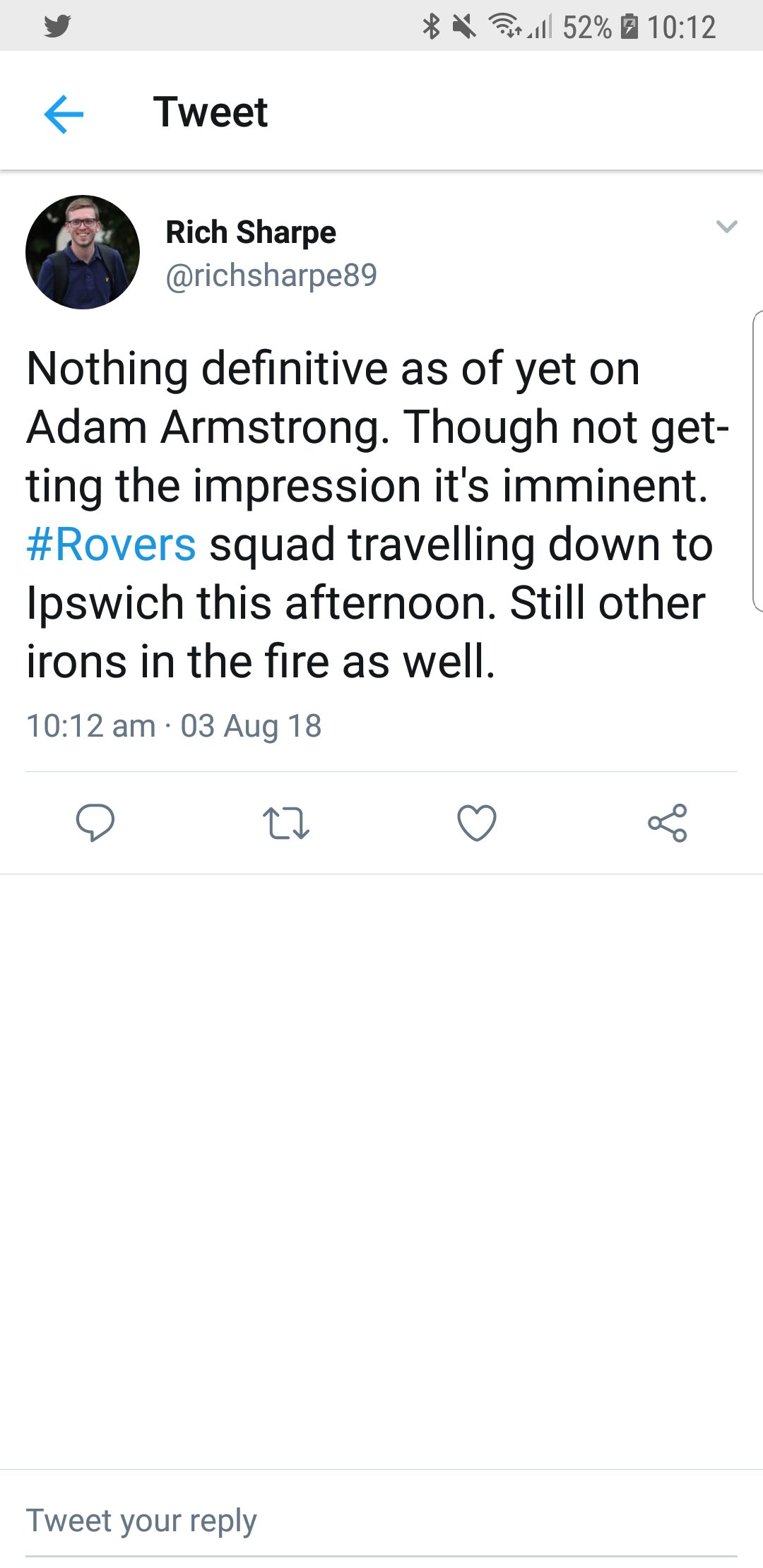Focus the Tweet your reply field
This screenshot has width=763, height=1568.
pos(381,1520)
